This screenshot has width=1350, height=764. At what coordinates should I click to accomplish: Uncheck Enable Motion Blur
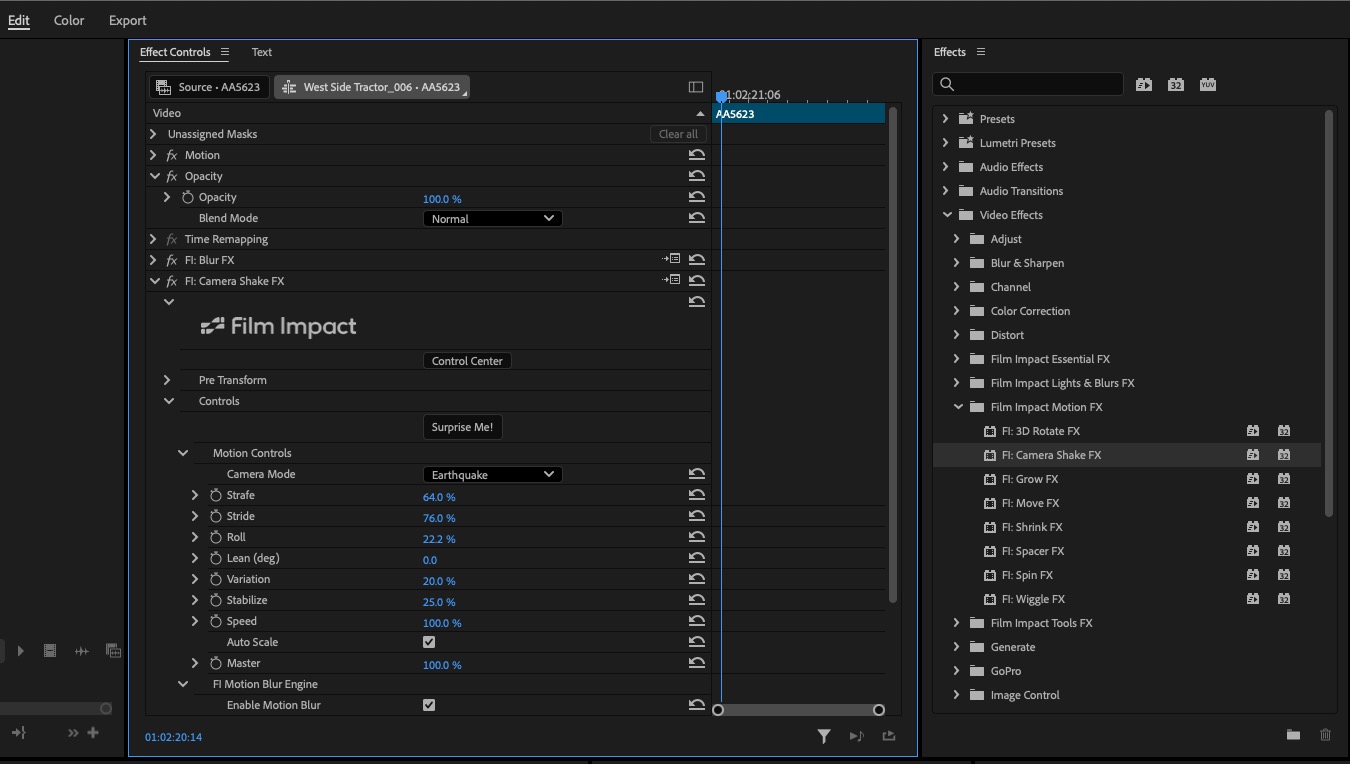(429, 705)
